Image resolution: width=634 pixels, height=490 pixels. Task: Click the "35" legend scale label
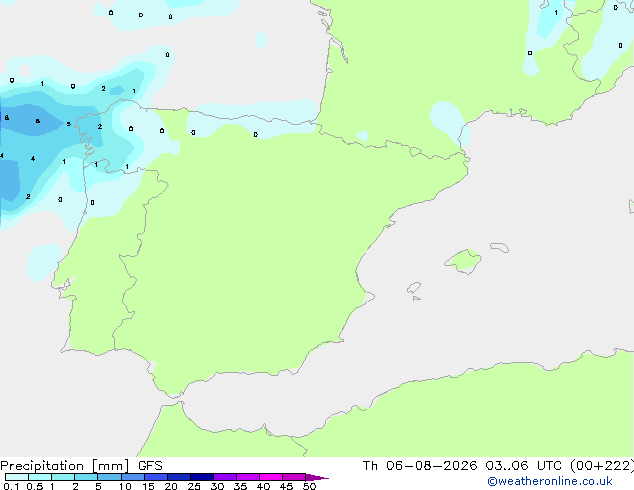240,486
